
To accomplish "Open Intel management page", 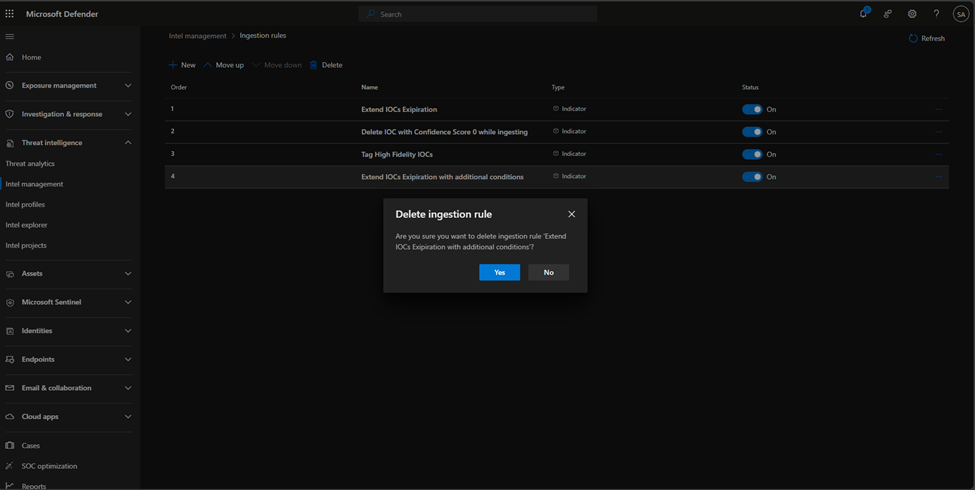I will [34, 185].
